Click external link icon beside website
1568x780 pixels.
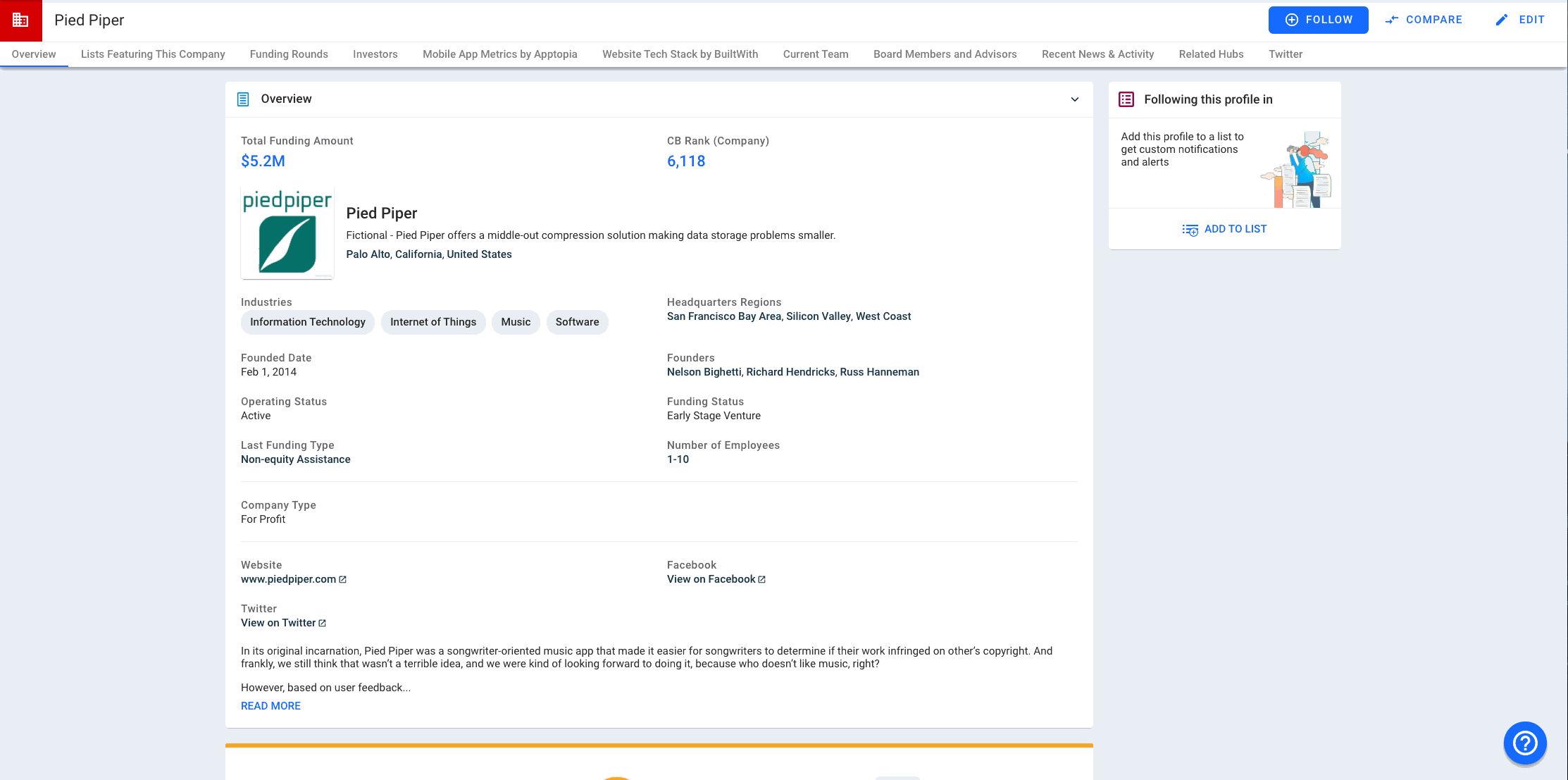(342, 579)
